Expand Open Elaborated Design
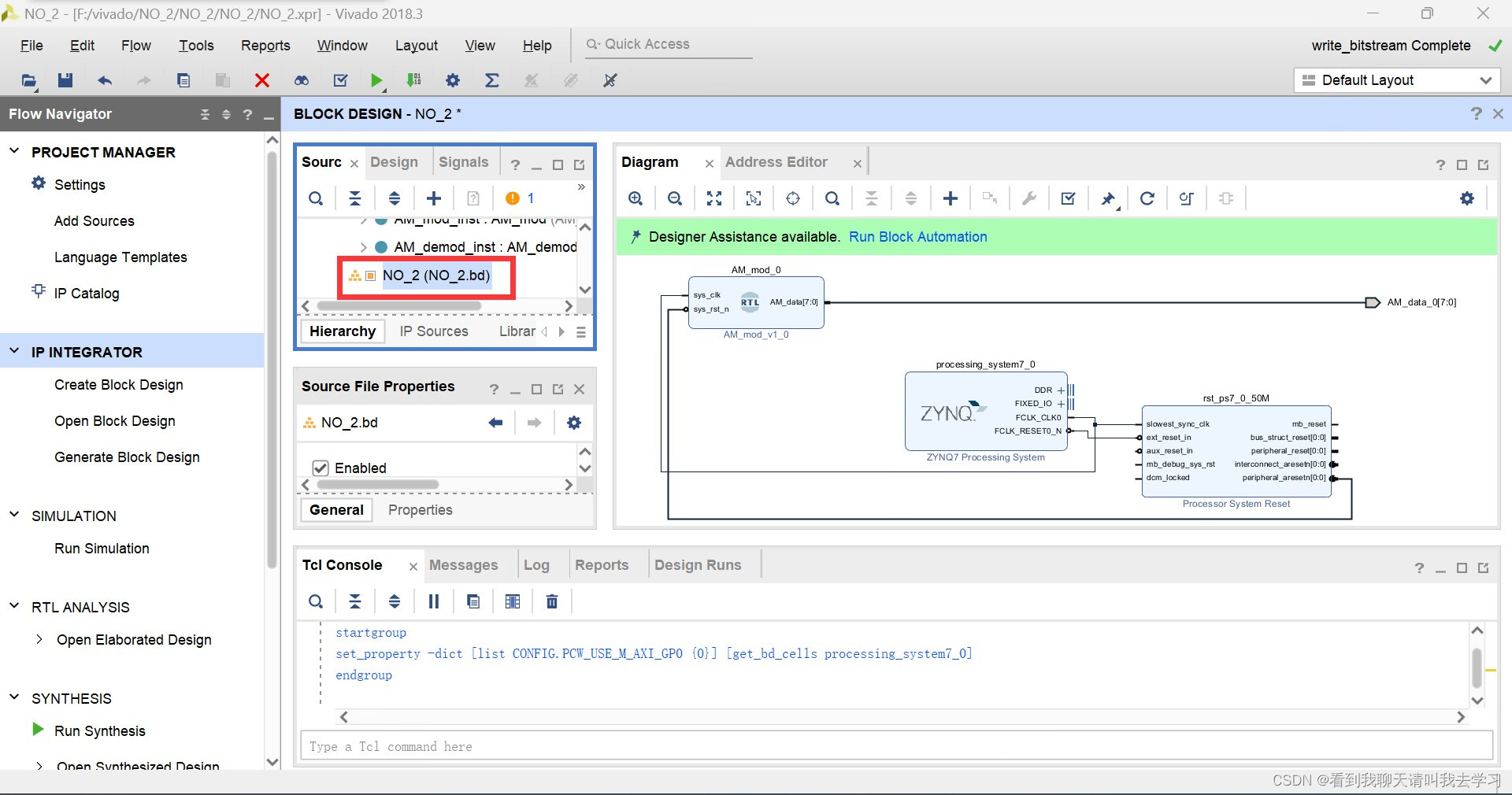 pyautogui.click(x=39, y=639)
